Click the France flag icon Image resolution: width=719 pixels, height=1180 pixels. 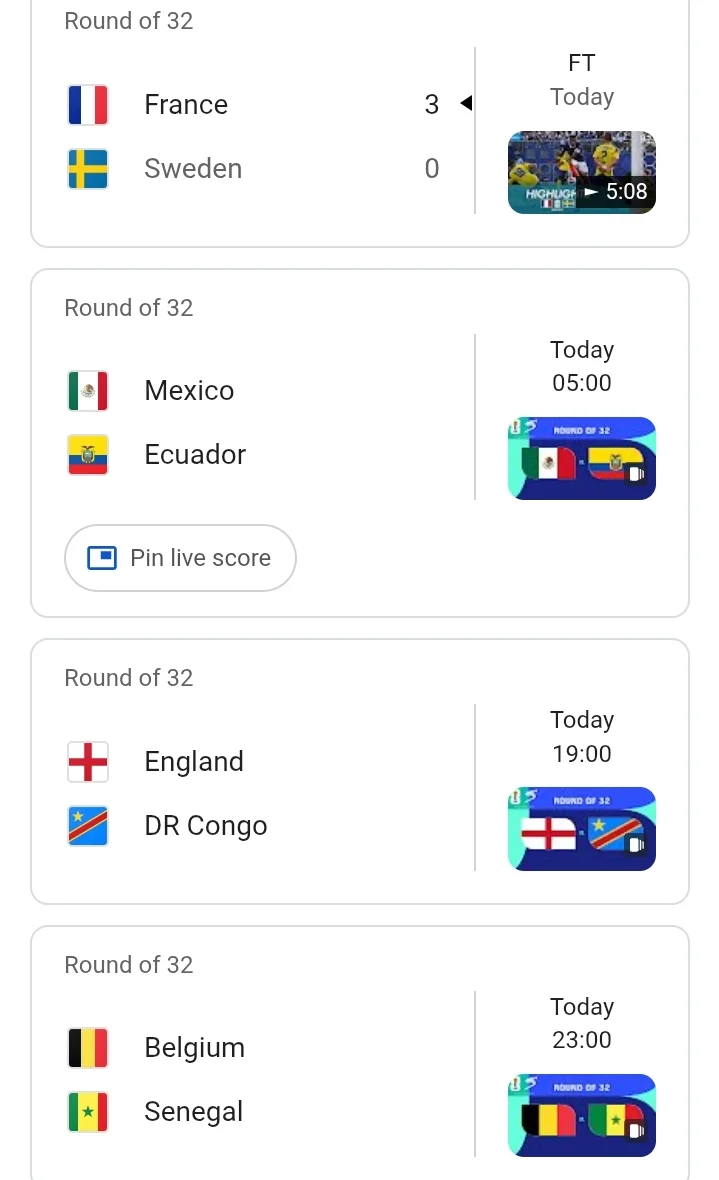click(x=88, y=105)
